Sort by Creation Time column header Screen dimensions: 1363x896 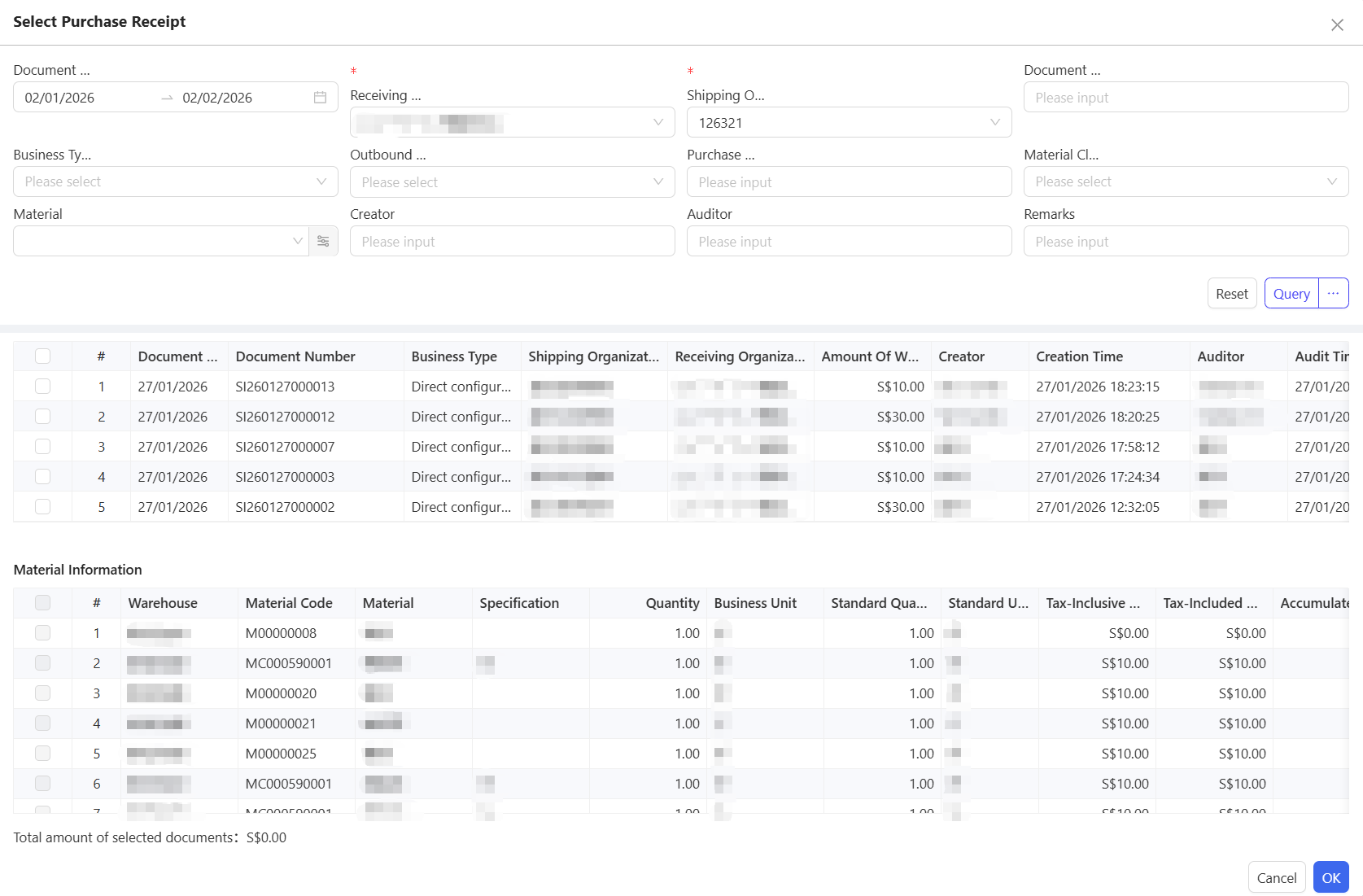pyautogui.click(x=1079, y=356)
